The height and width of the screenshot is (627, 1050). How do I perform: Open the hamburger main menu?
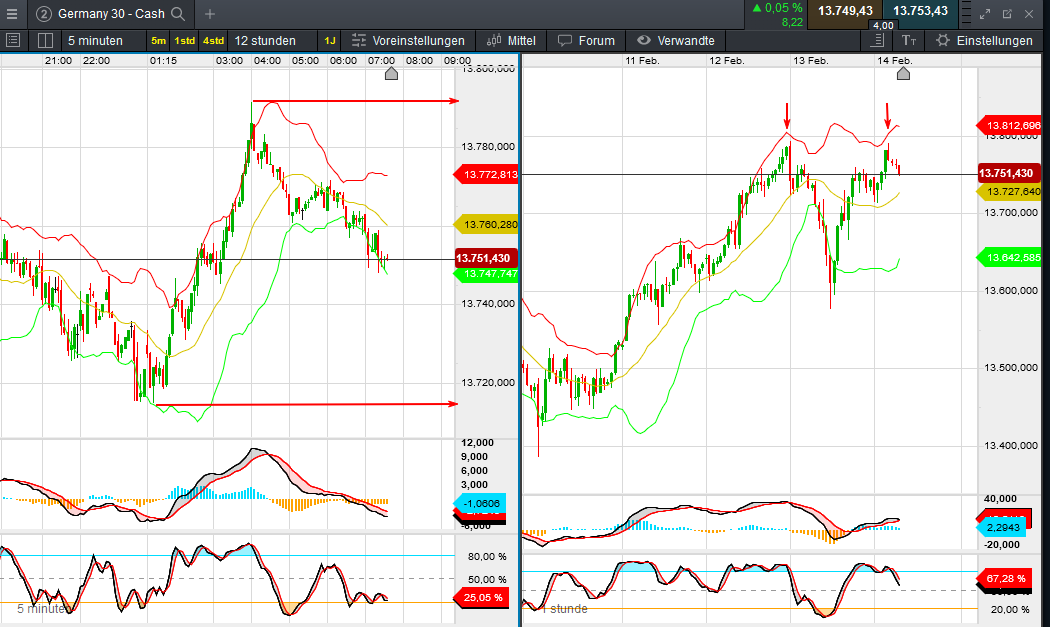click(x=12, y=13)
